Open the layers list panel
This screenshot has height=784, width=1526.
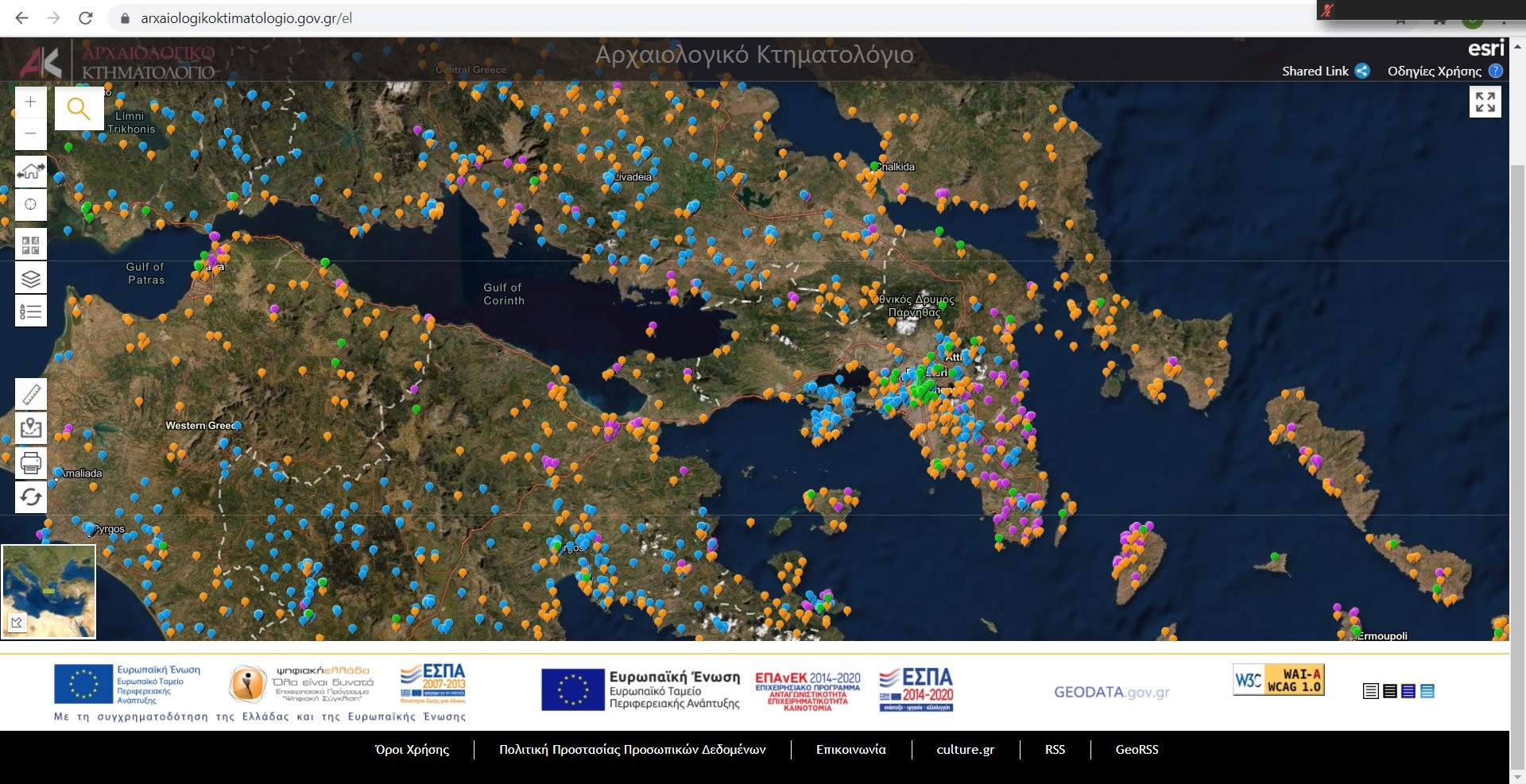30,278
